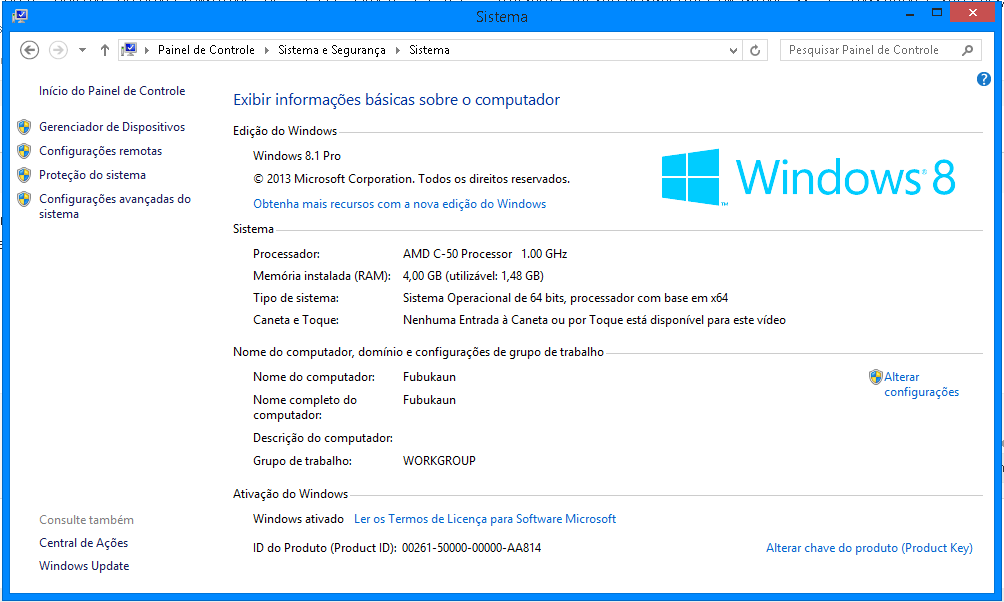The width and height of the screenshot is (1004, 602).
Task: Click the 4,00 GB memory value
Action: click(473, 276)
